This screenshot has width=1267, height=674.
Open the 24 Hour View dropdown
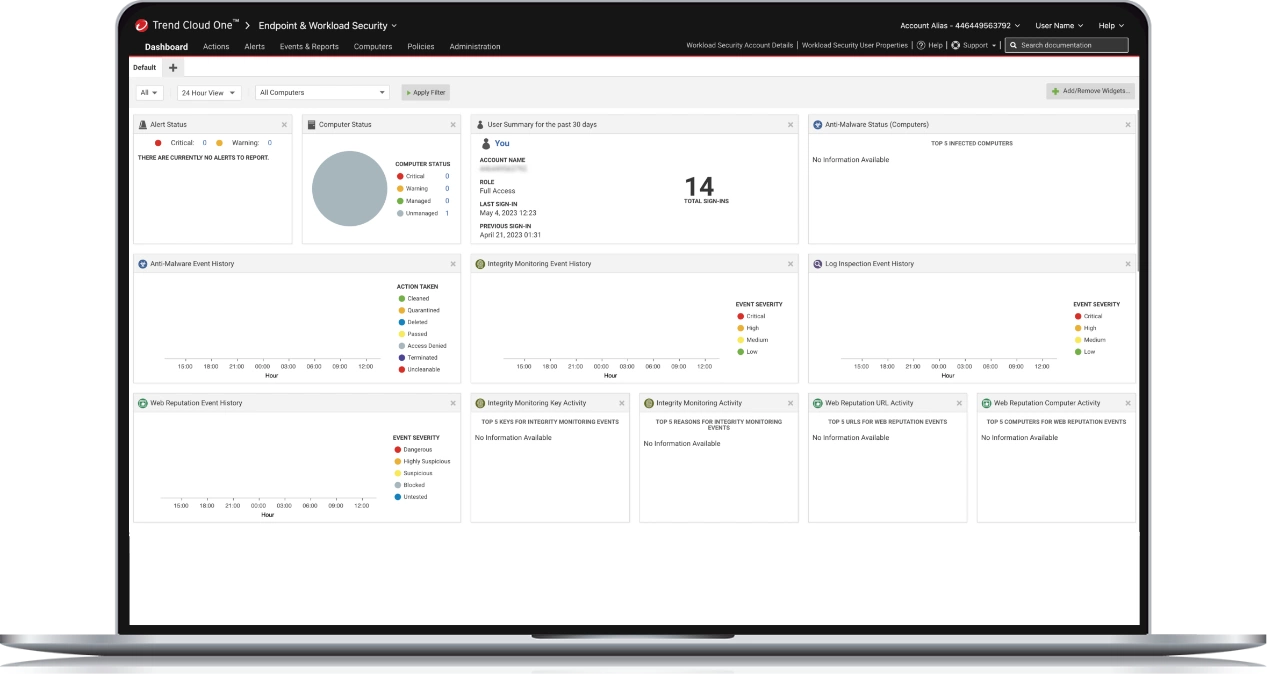(209, 93)
